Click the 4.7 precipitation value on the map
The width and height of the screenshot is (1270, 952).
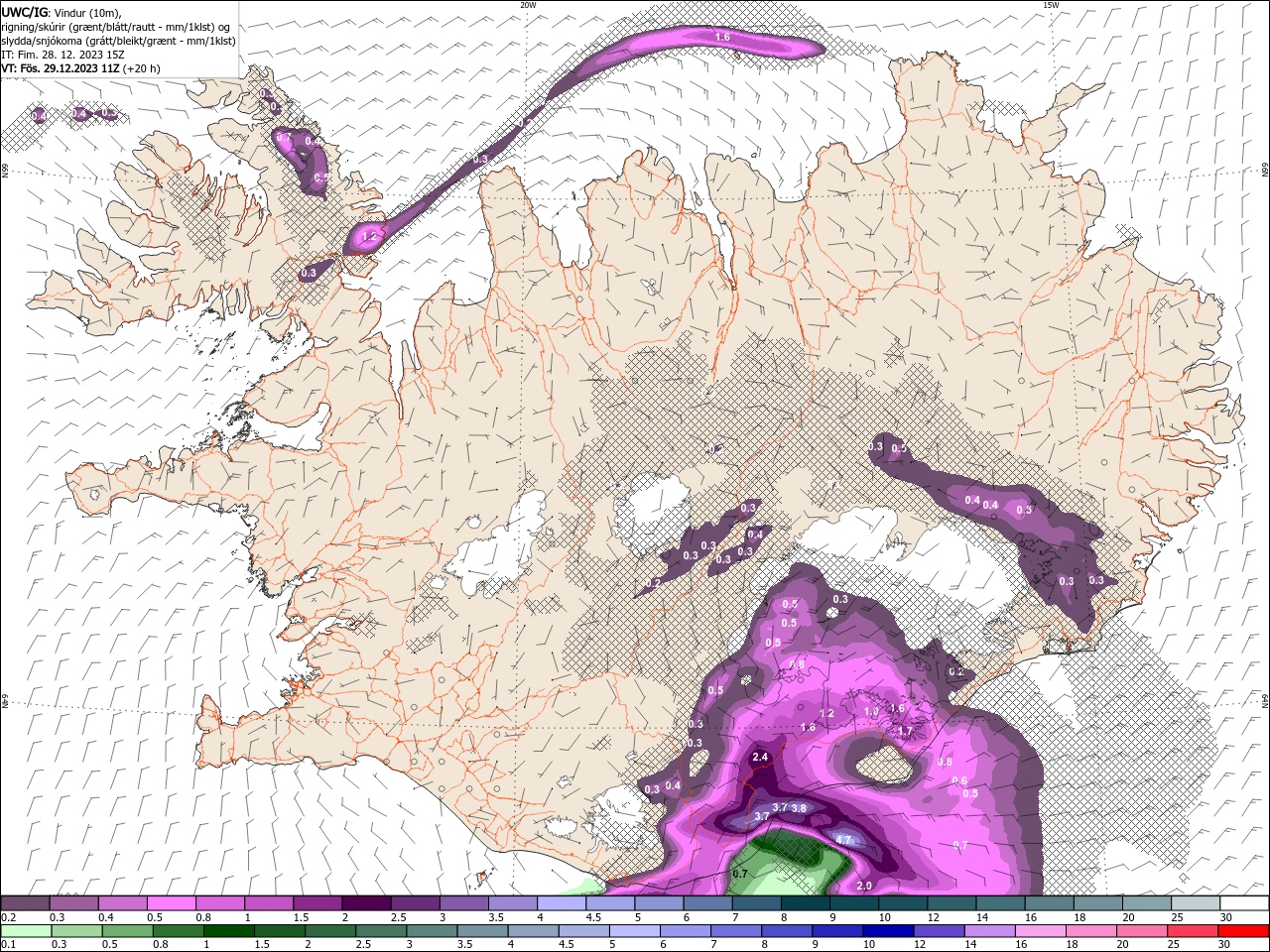point(844,840)
